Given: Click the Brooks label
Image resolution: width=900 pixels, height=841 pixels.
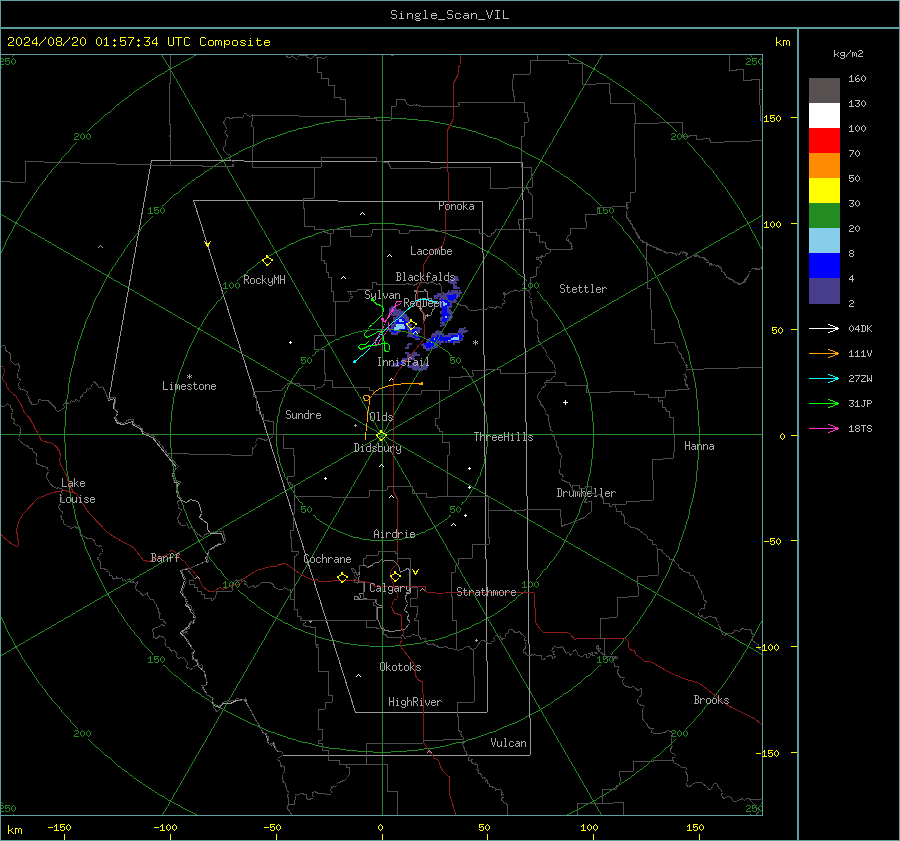Looking at the screenshot, I should coord(711,700).
